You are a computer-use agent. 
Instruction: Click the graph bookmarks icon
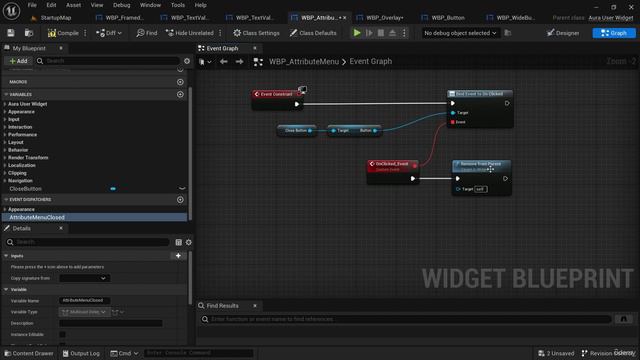click(205, 62)
